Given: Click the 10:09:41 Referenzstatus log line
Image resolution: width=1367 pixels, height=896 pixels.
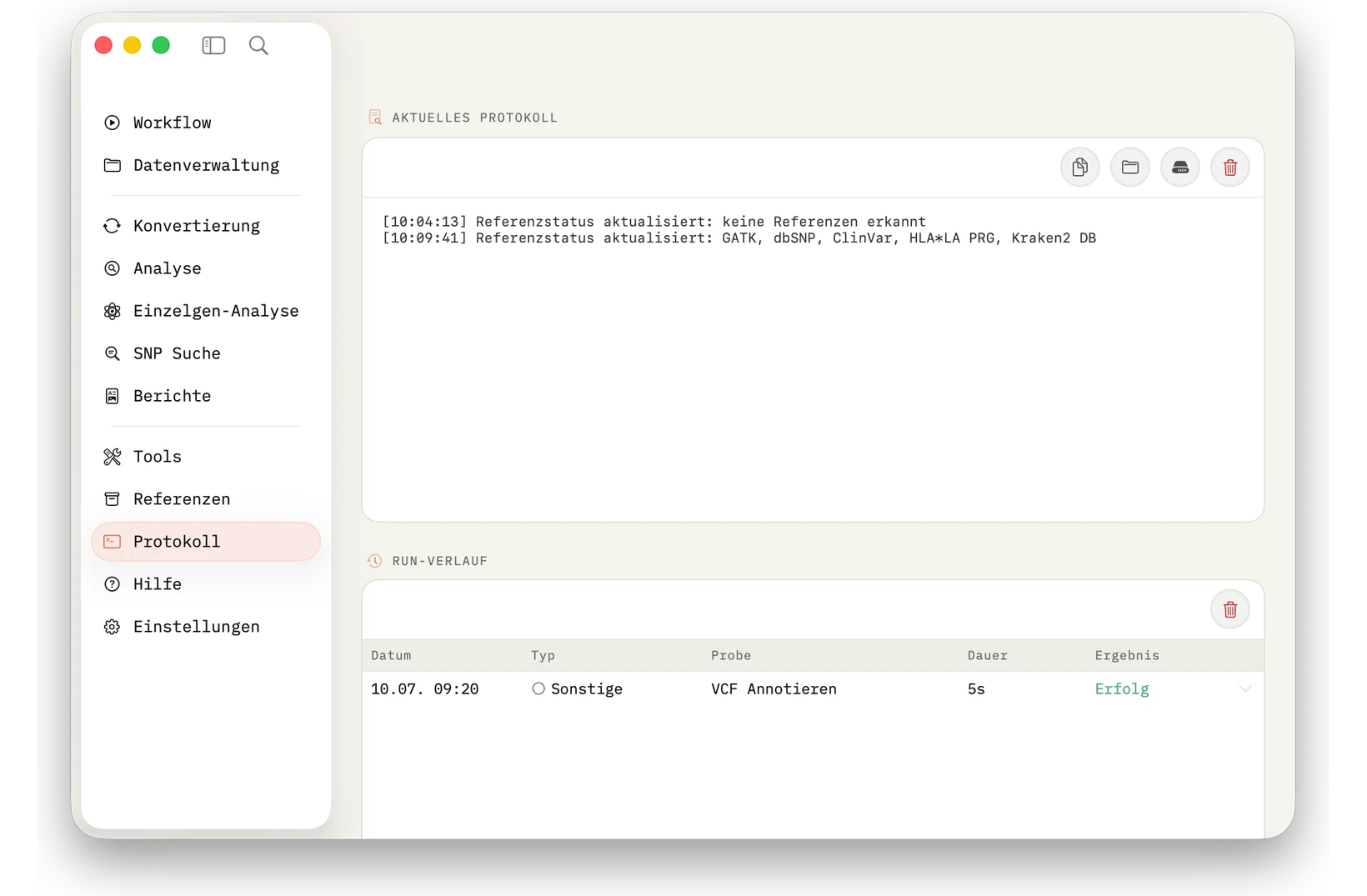Looking at the screenshot, I should point(739,238).
